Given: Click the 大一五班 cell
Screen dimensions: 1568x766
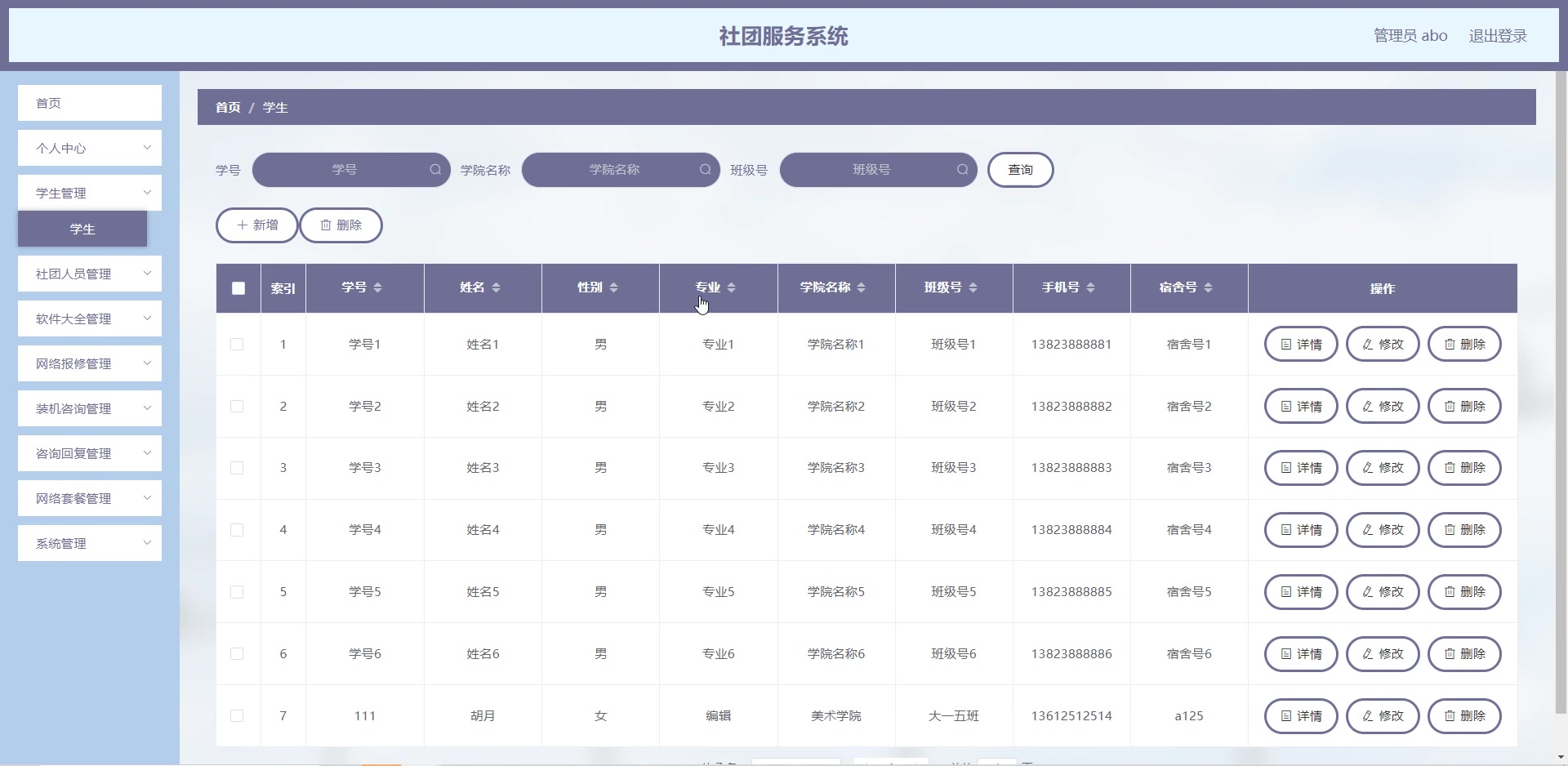Looking at the screenshot, I should [x=954, y=716].
